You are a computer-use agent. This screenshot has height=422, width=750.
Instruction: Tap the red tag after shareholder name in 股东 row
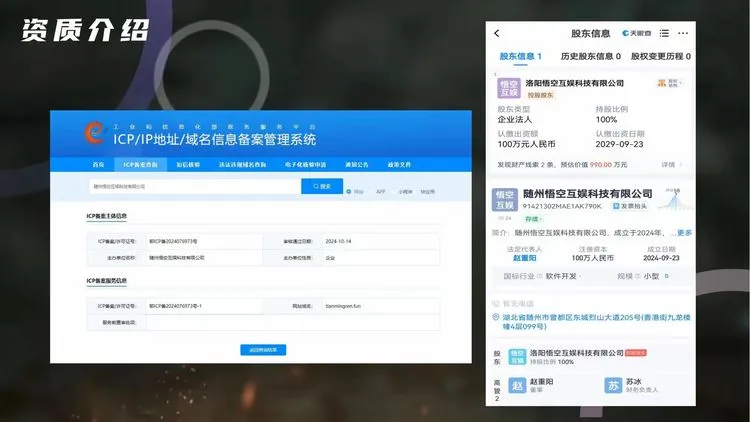[636, 353]
